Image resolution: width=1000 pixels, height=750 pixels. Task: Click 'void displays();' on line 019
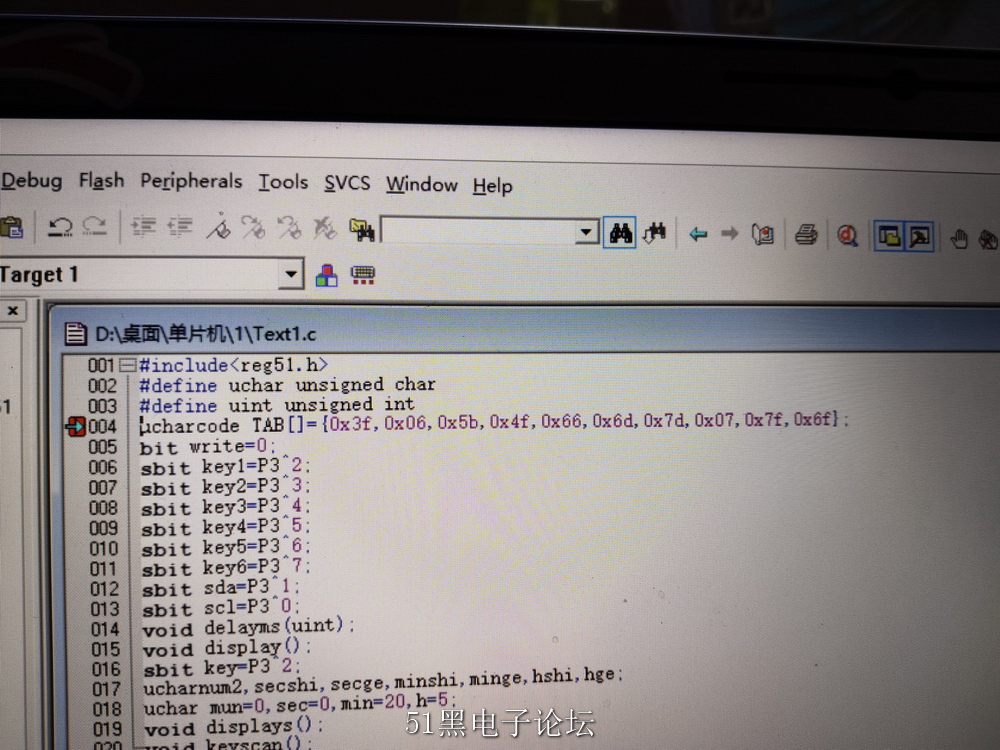[233, 726]
